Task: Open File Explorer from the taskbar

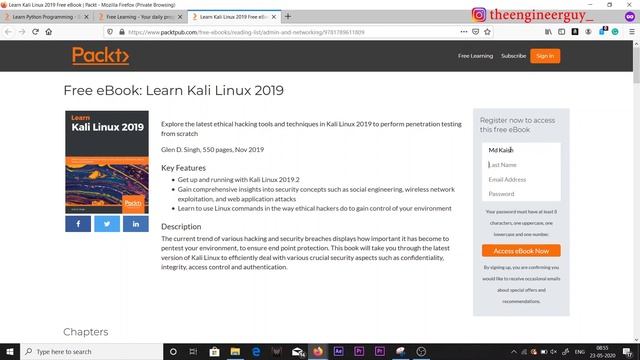Action: pos(235,351)
